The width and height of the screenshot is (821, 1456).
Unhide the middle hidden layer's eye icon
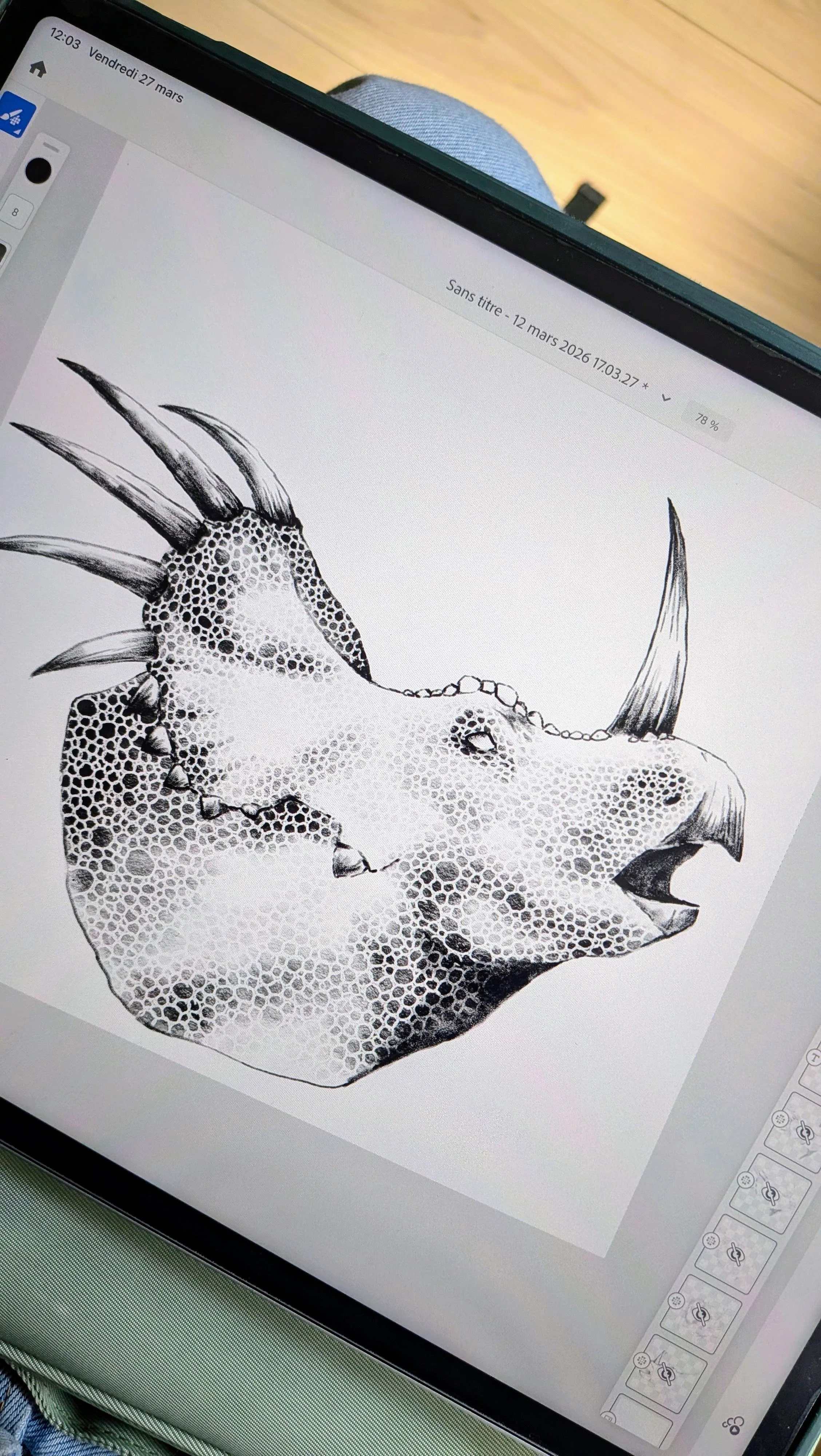coord(736,1254)
